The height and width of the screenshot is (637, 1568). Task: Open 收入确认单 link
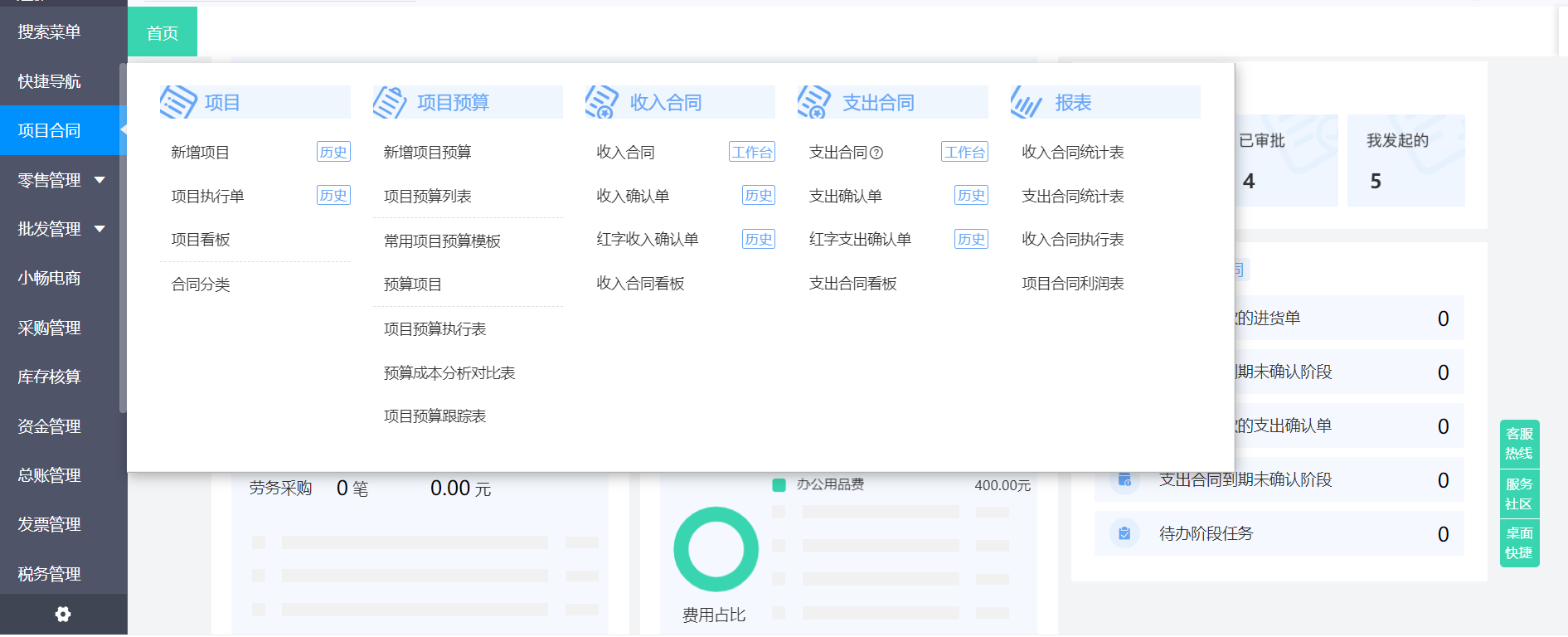click(x=633, y=197)
